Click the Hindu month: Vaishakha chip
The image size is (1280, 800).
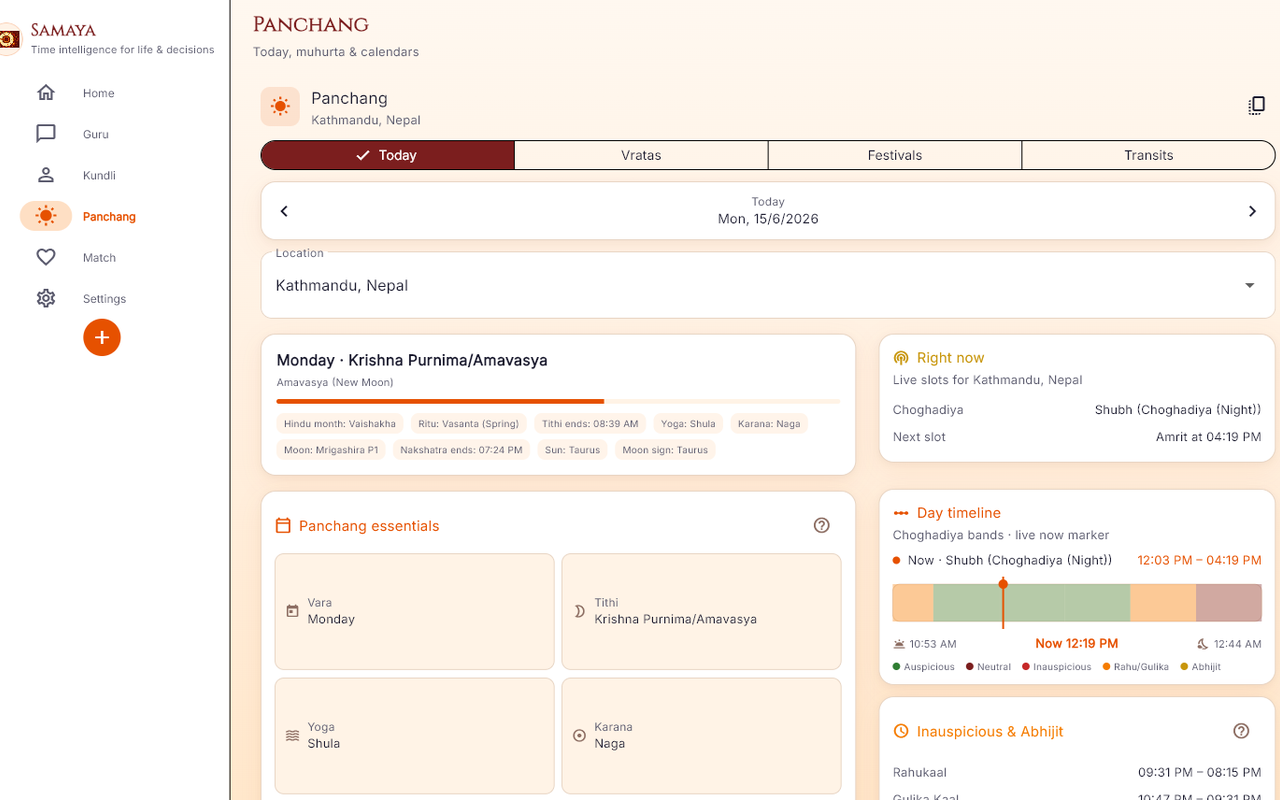[341, 424]
